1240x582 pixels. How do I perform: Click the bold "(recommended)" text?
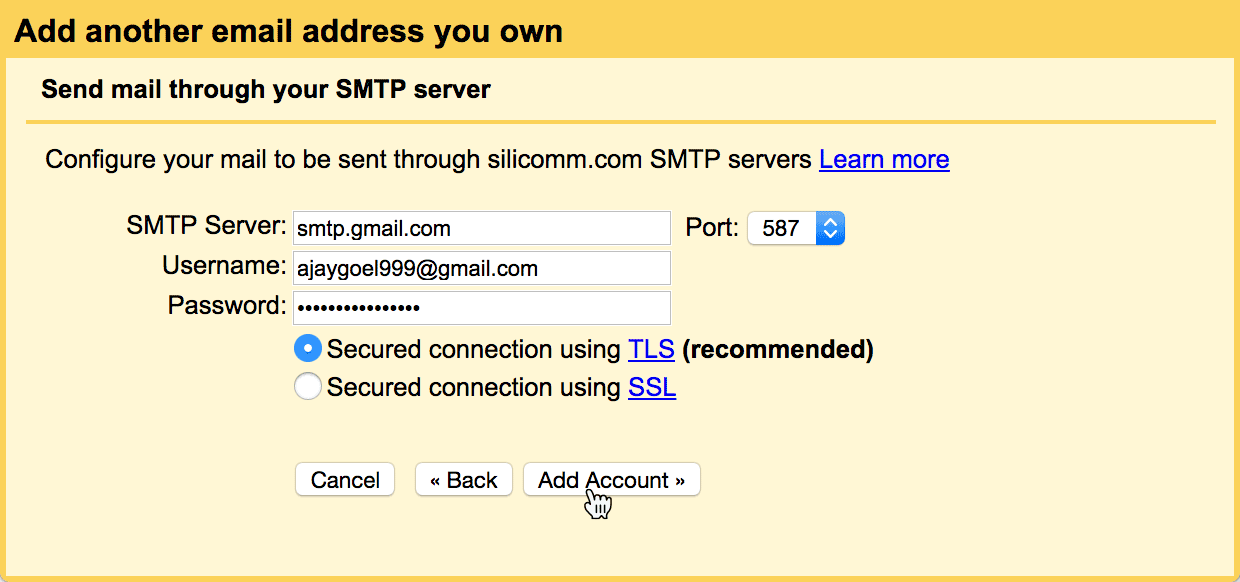(x=778, y=349)
